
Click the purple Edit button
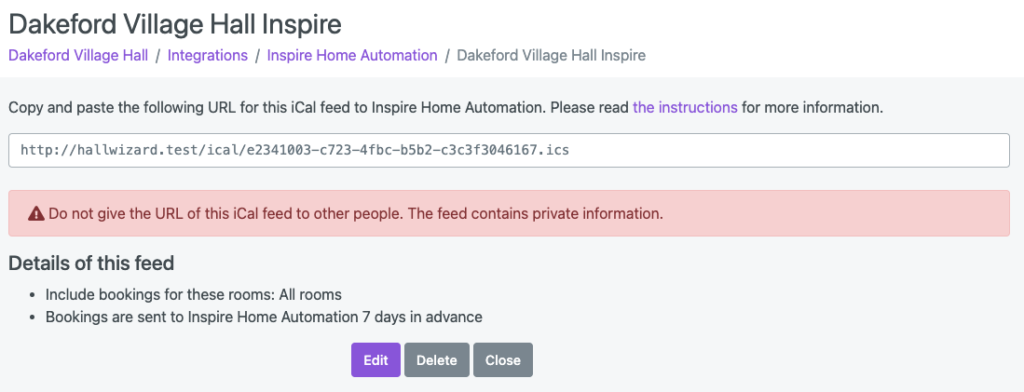(376, 360)
